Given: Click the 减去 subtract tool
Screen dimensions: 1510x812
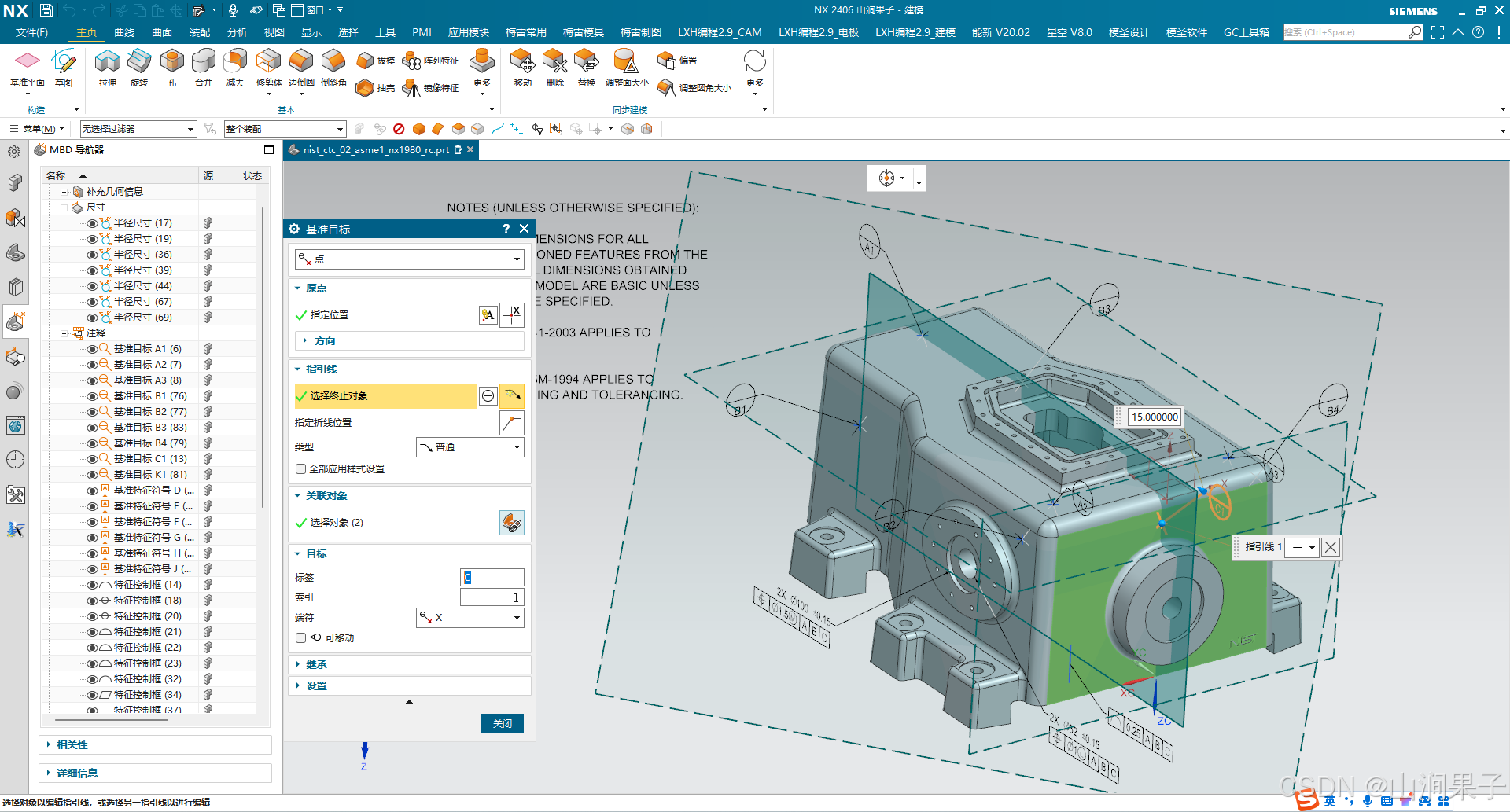Looking at the screenshot, I should pos(235,68).
